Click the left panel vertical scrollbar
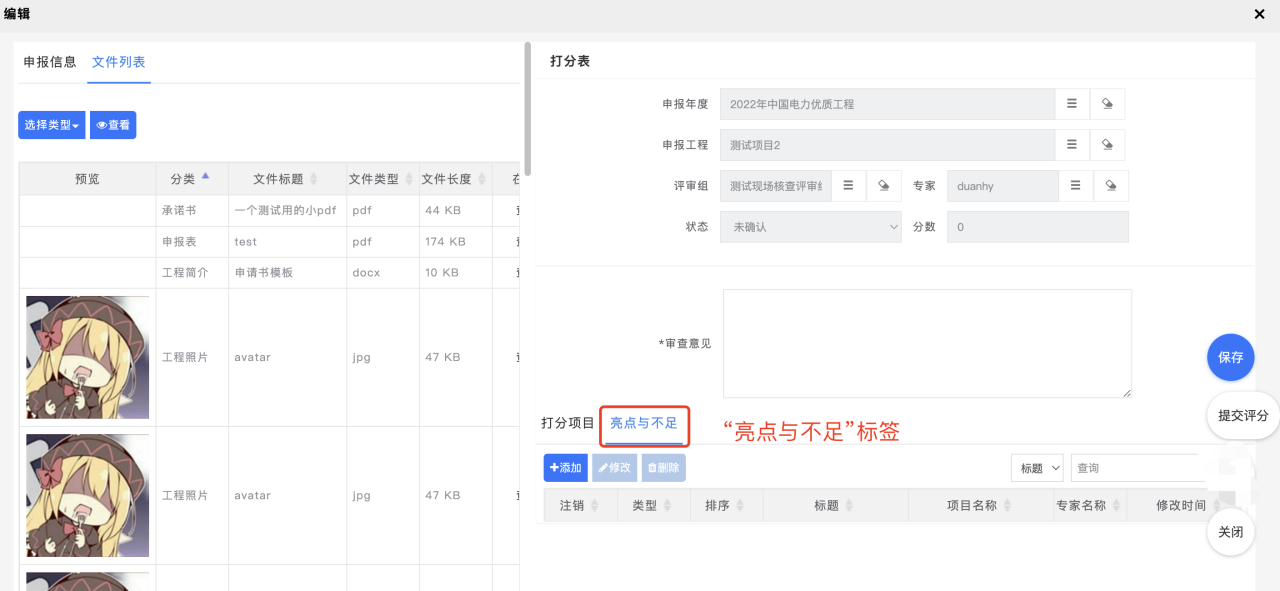The image size is (1280, 591). 528,109
